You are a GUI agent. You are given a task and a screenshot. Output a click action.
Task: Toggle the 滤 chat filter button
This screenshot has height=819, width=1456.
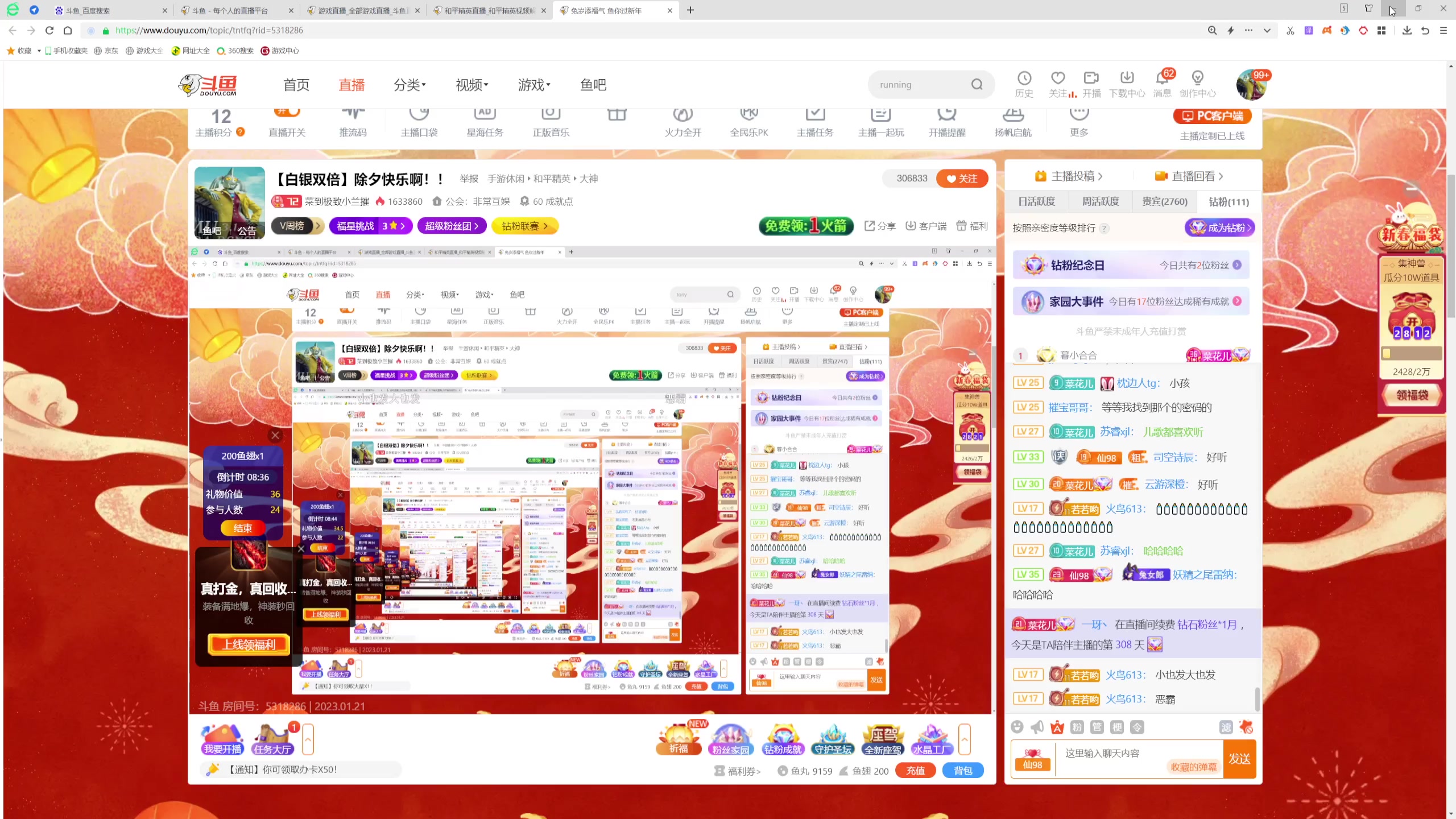(x=1226, y=727)
